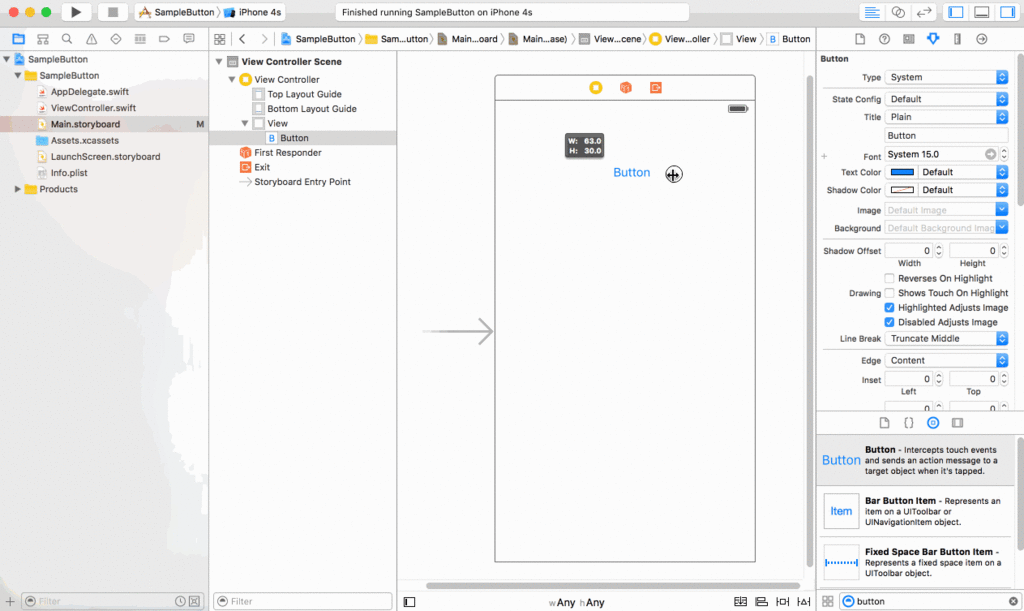The image size is (1024, 611).
Task: Select the First Responder cube icon on canvas
Action: pyautogui.click(x=626, y=87)
